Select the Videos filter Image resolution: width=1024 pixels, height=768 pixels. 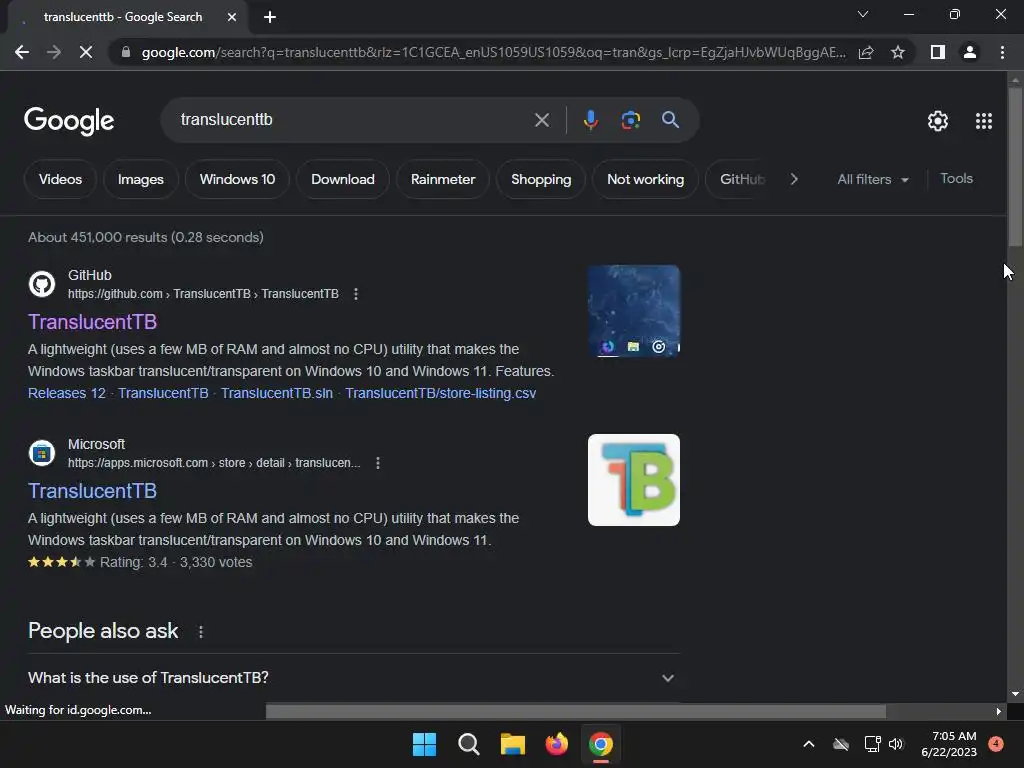click(60, 179)
